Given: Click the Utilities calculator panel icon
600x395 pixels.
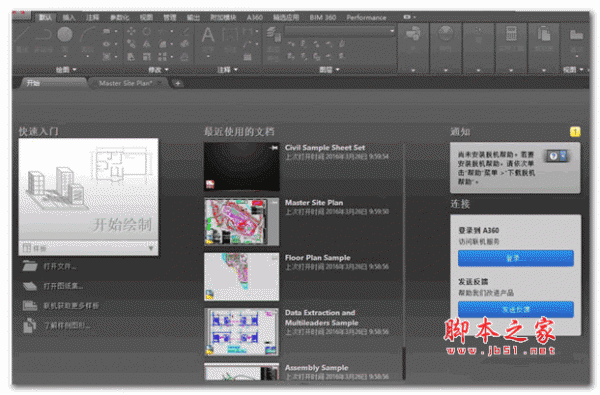Looking at the screenshot, I should [x=511, y=33].
